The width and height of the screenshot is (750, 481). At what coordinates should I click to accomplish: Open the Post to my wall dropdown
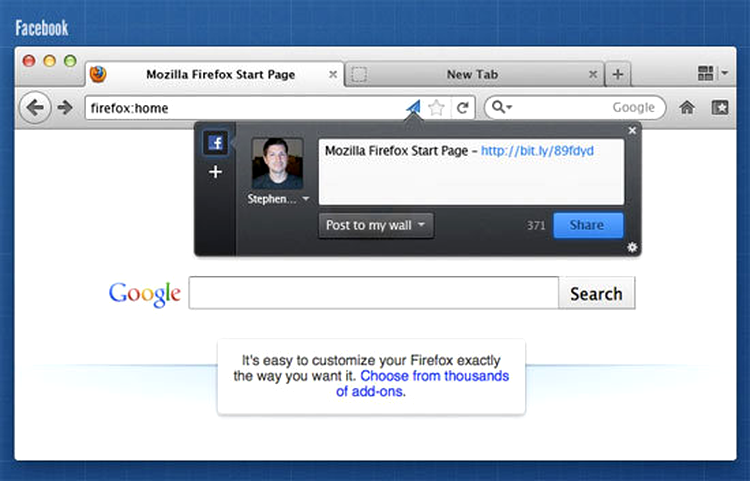(376, 225)
